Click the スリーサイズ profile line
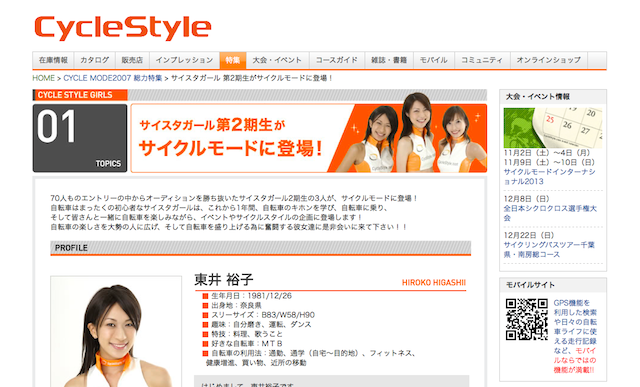This screenshot has width=640, height=387. pyautogui.click(x=263, y=315)
